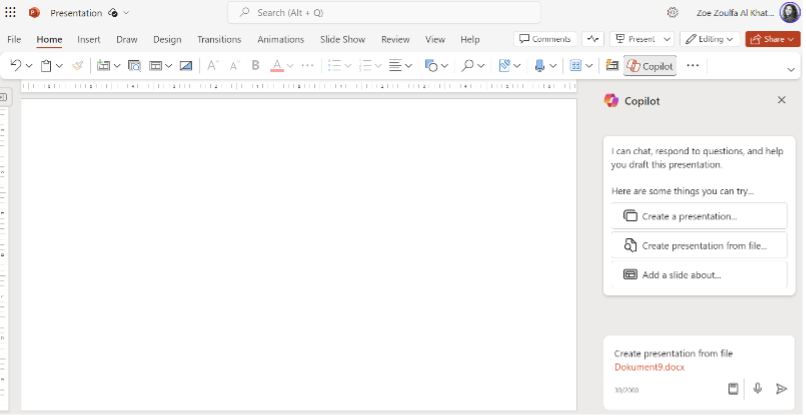Click the Comments button
The image size is (806, 418).
click(x=545, y=39)
